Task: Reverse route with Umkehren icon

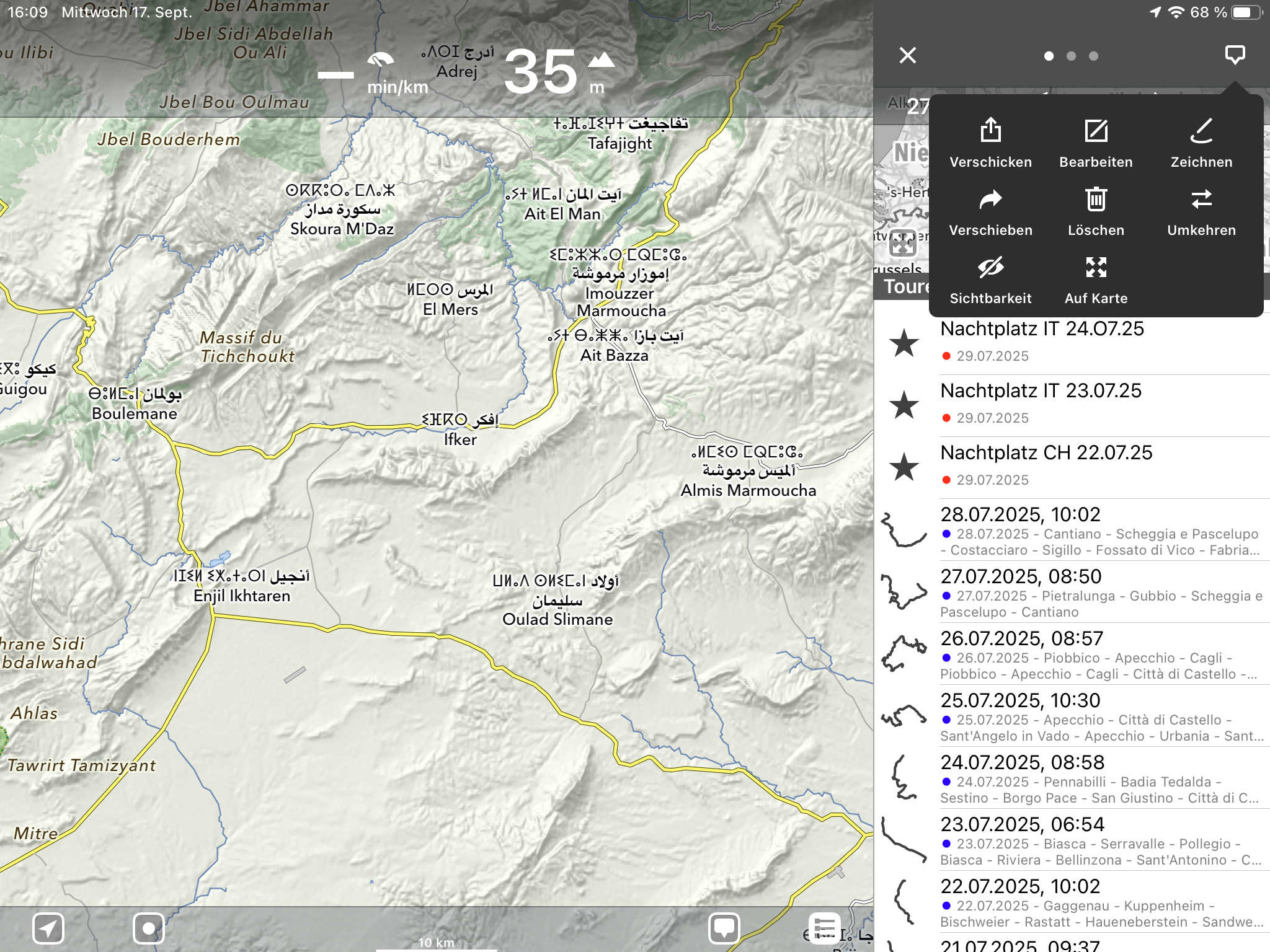Action: tap(1201, 200)
